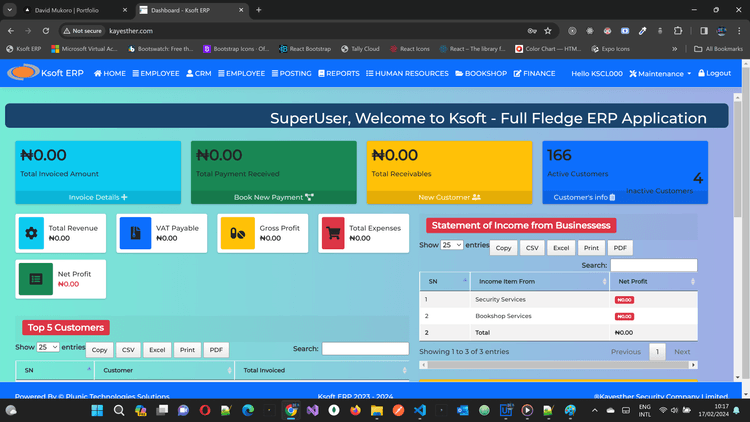Open Visual Studio Code from taskbar
This screenshot has height=422, width=750.
(419, 410)
